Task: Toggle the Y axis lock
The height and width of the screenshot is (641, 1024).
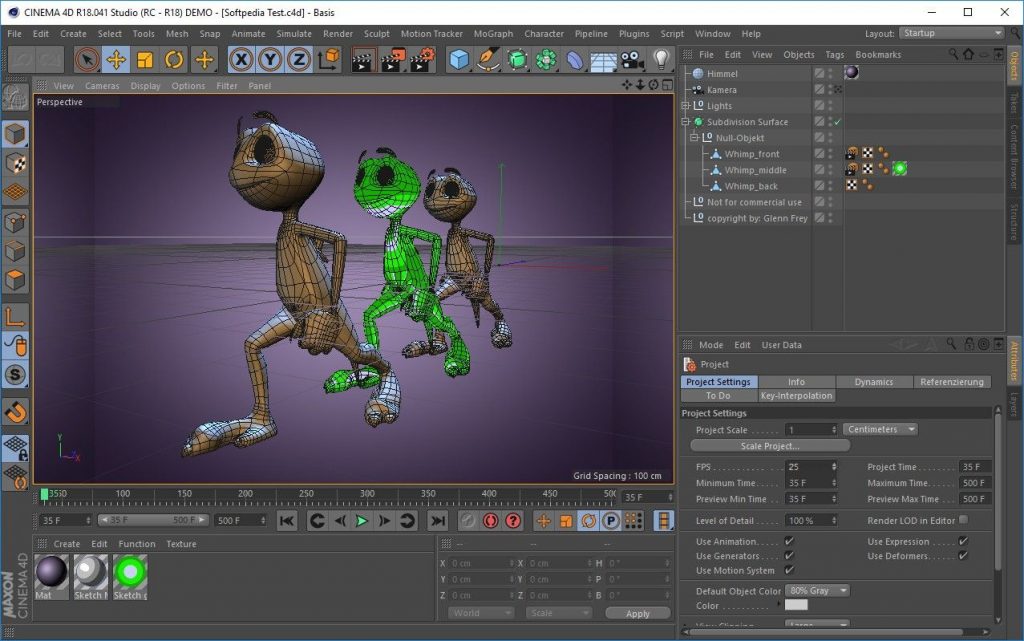Action: (270, 60)
